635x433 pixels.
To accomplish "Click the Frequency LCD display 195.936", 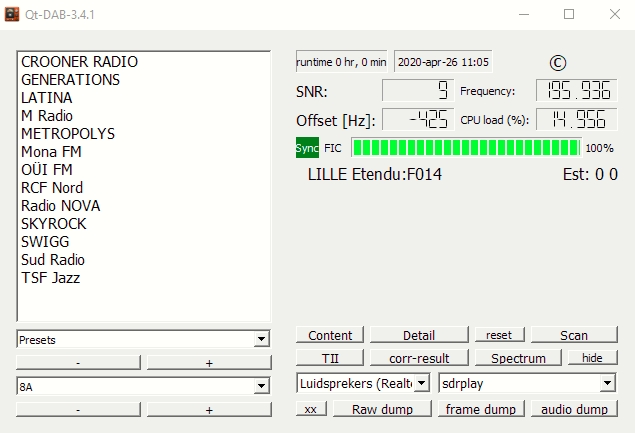I will point(577,90).
